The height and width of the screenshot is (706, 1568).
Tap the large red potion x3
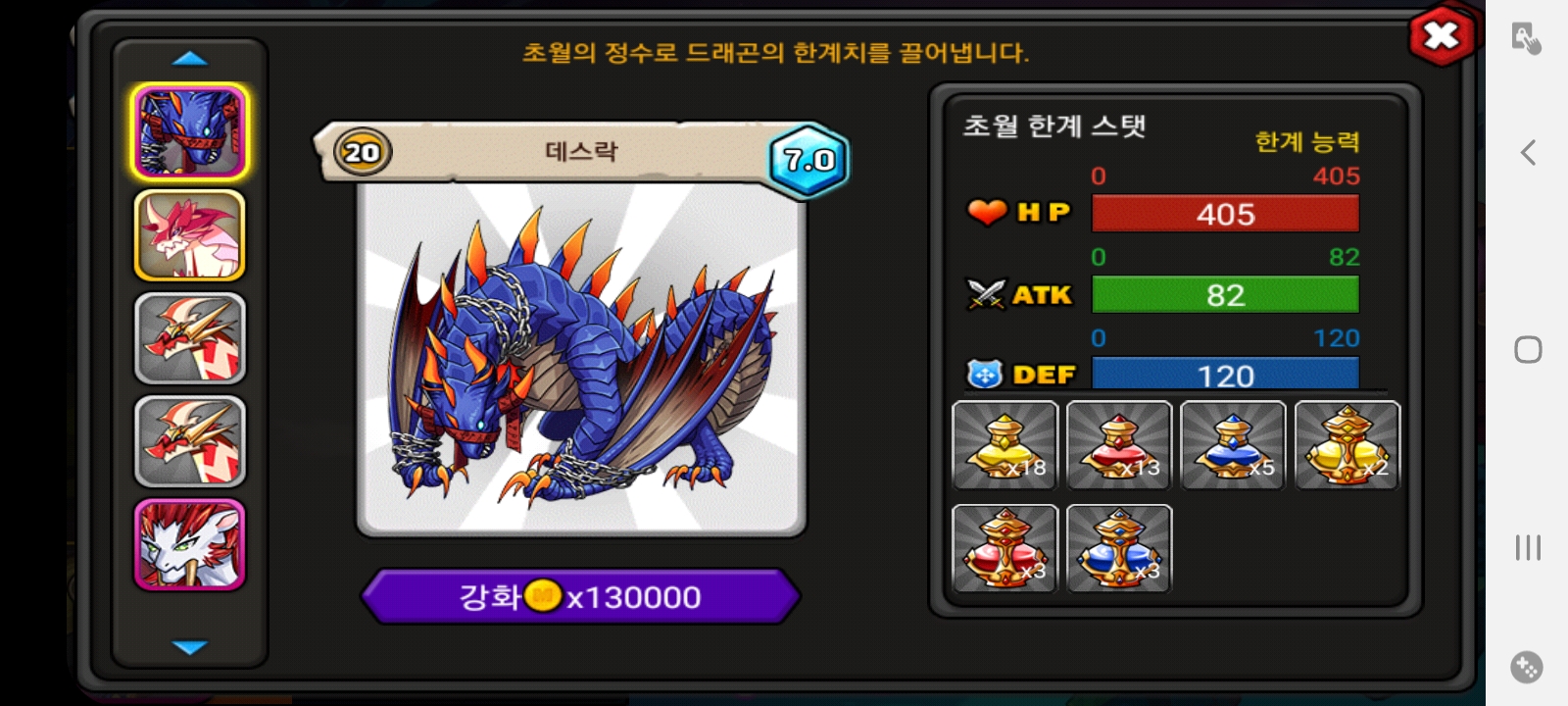1004,548
